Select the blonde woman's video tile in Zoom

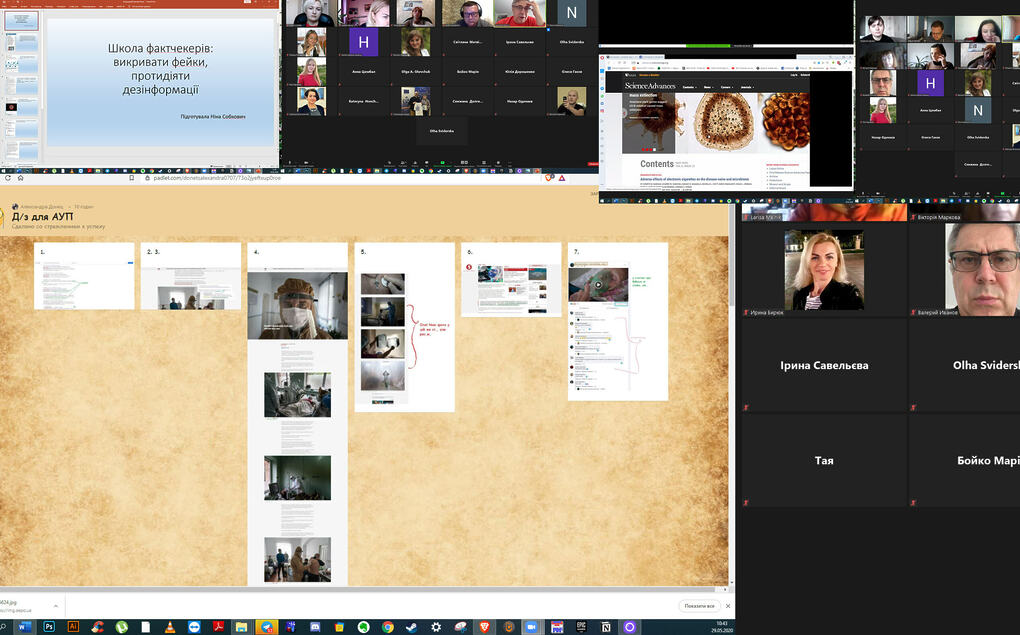[824, 269]
